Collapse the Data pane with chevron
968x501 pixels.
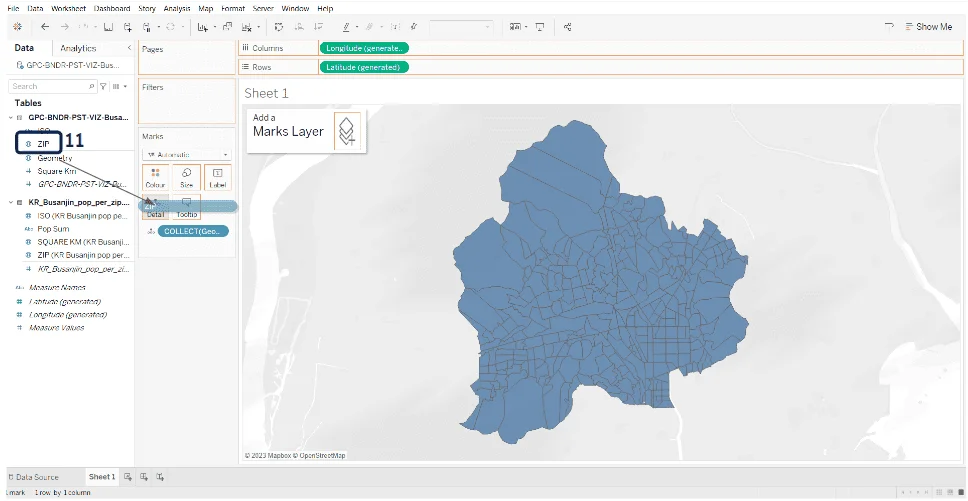point(129,48)
